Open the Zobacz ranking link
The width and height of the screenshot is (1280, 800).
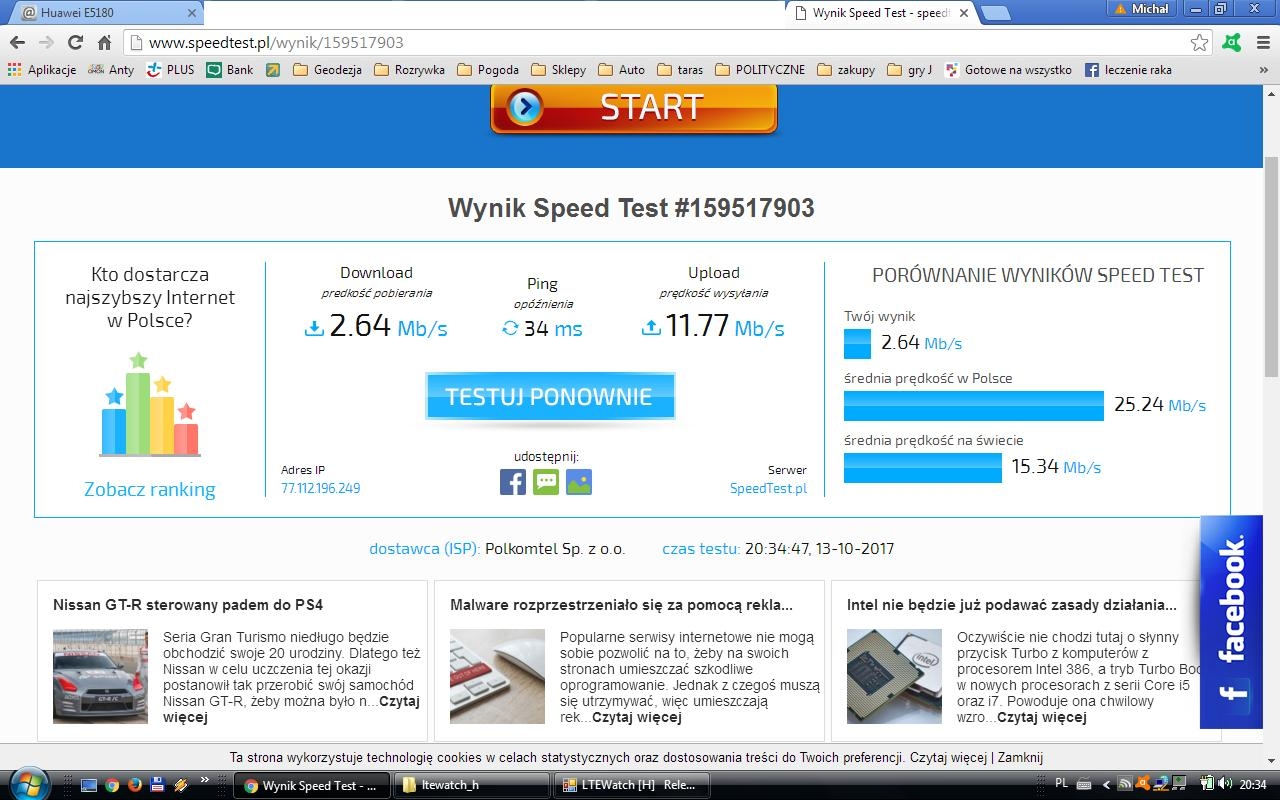(x=150, y=489)
